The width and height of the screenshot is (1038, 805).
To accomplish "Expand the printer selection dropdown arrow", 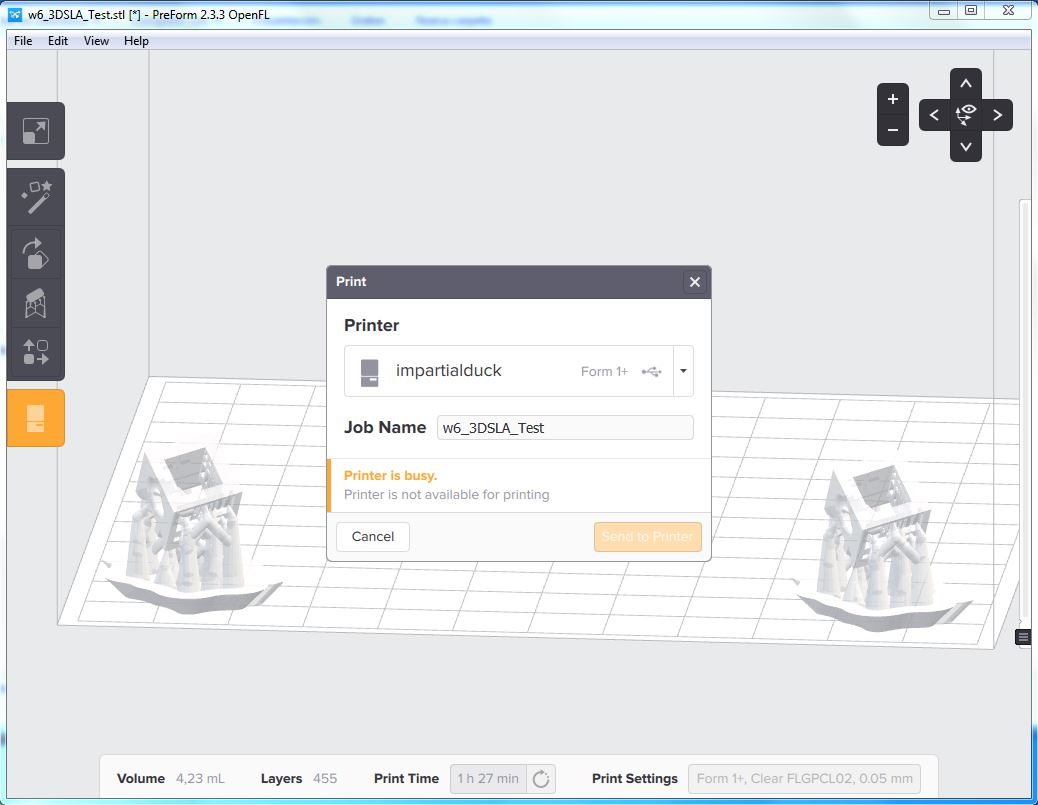I will (x=683, y=371).
